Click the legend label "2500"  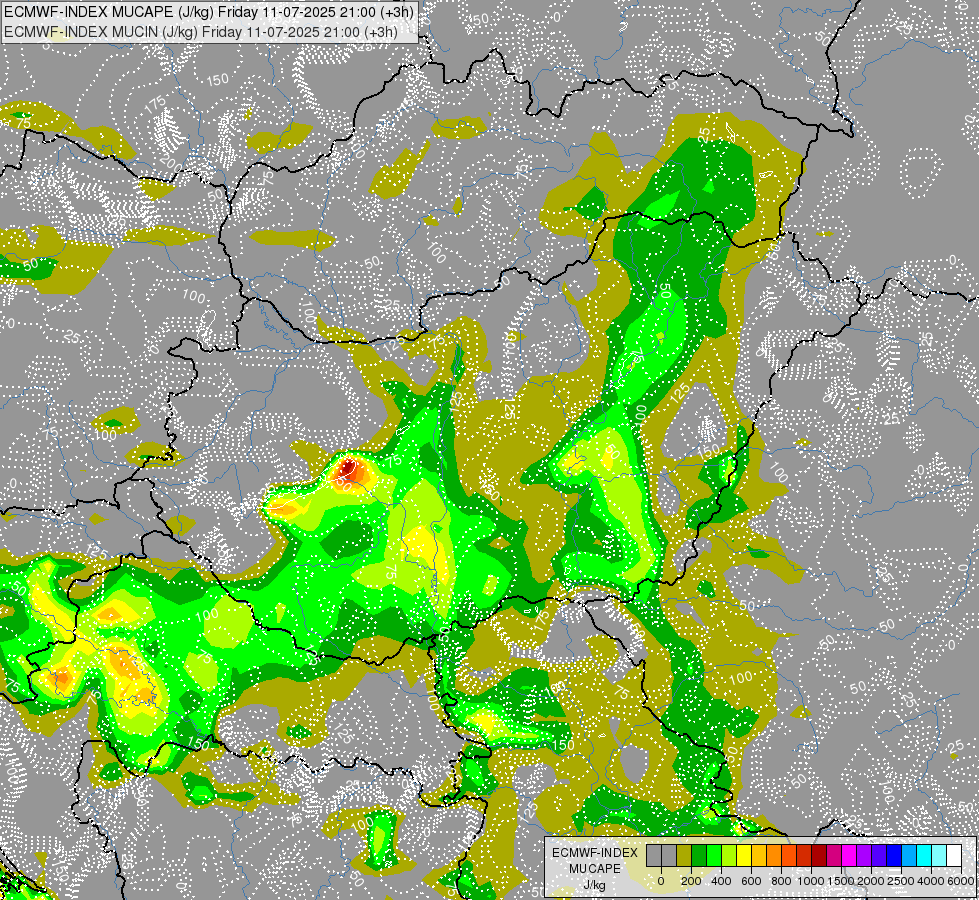click(902, 881)
